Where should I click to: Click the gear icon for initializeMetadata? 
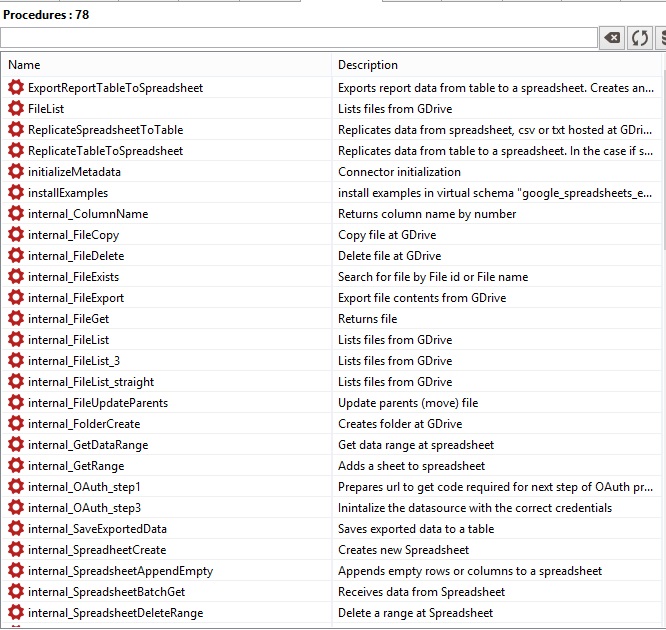pos(16,172)
